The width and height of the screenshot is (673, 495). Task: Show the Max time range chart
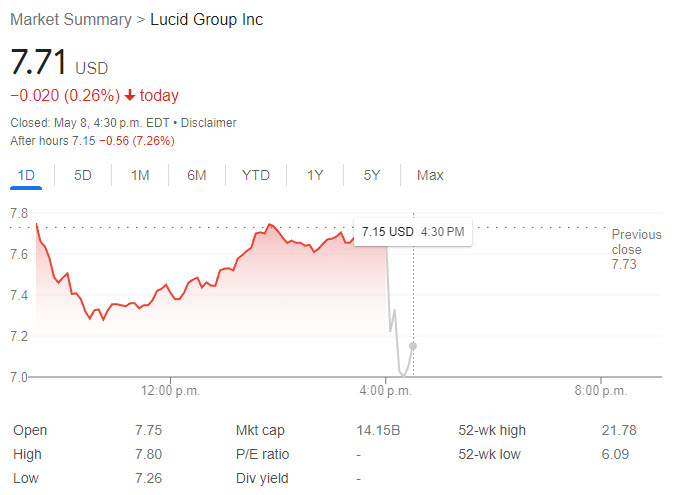coord(430,175)
